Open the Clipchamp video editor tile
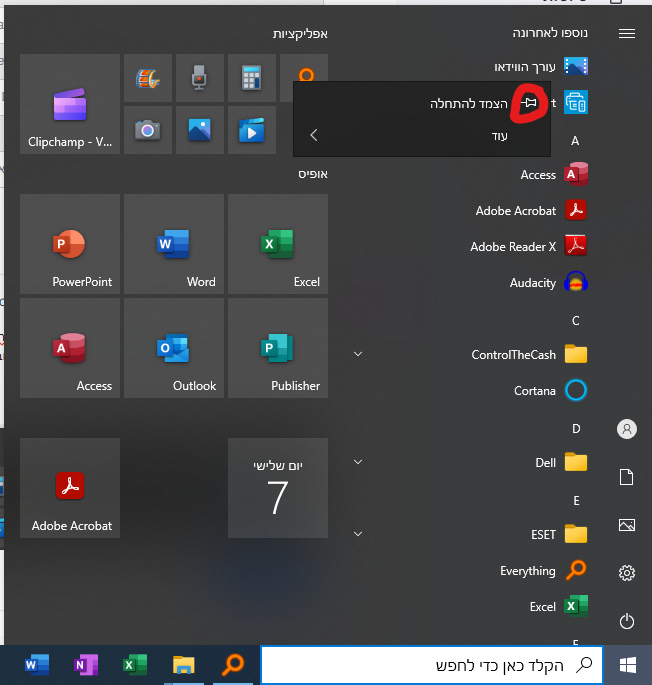The image size is (652, 685). [70, 104]
